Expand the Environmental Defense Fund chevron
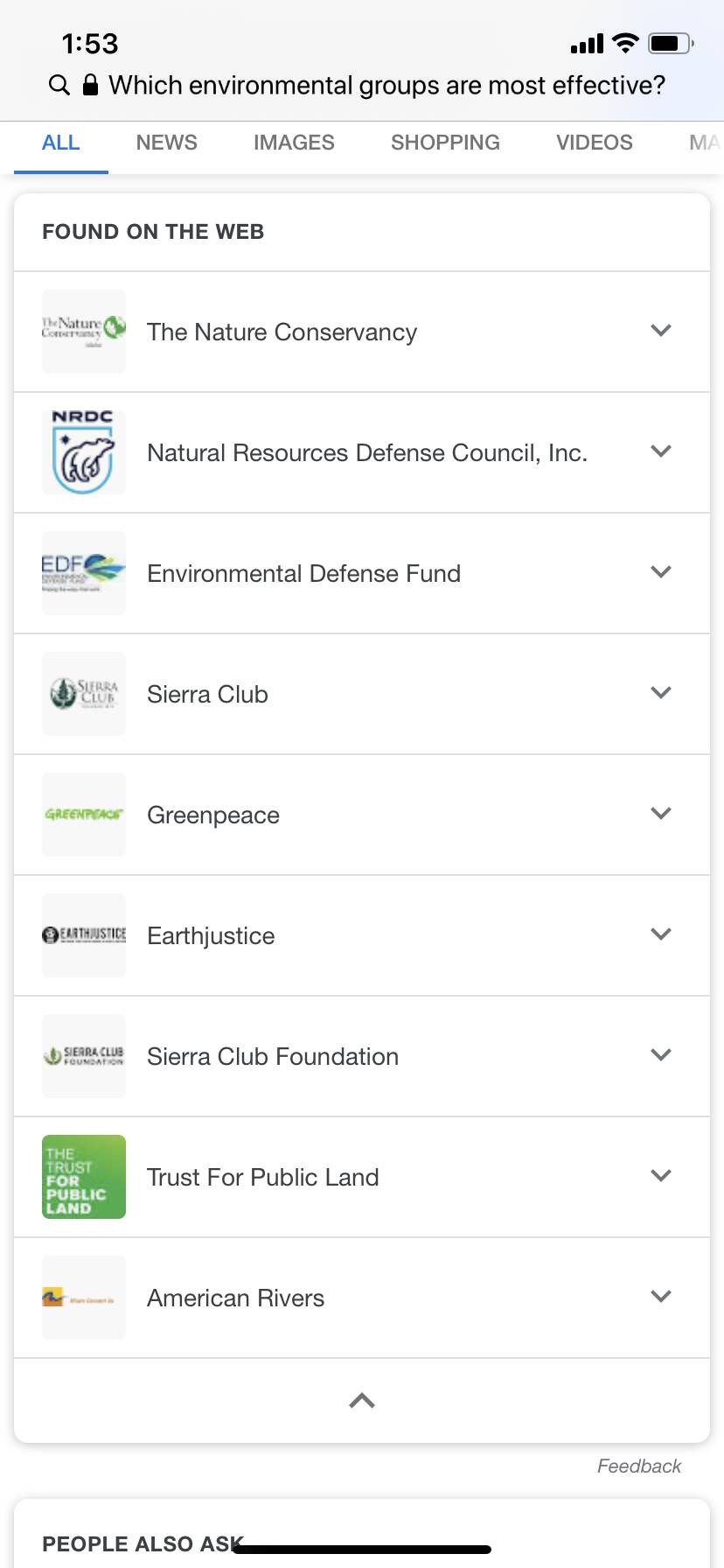This screenshot has height=1568, width=724. (661, 572)
